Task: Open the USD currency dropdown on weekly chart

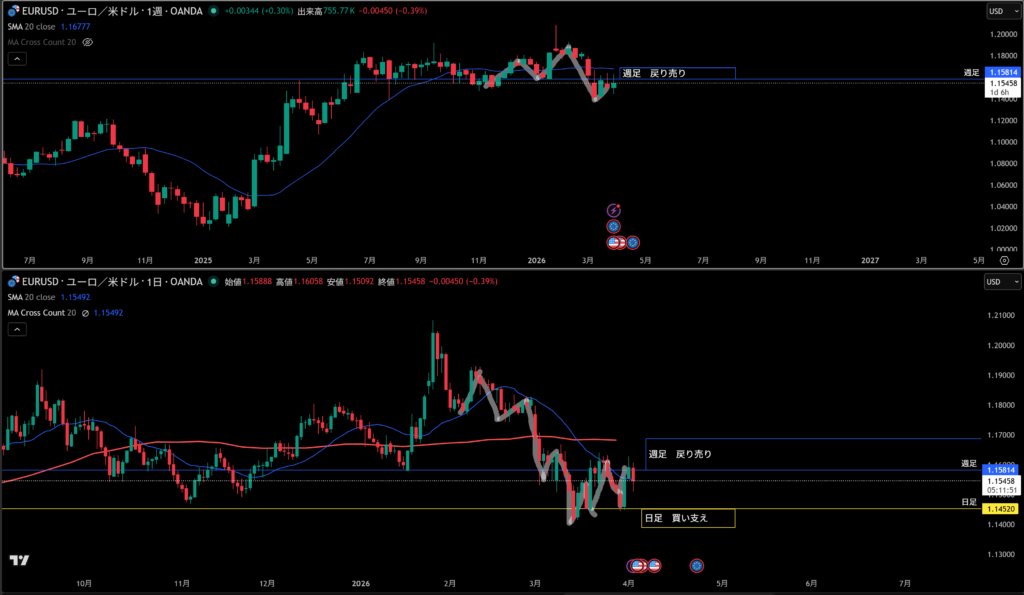Action: coord(996,11)
